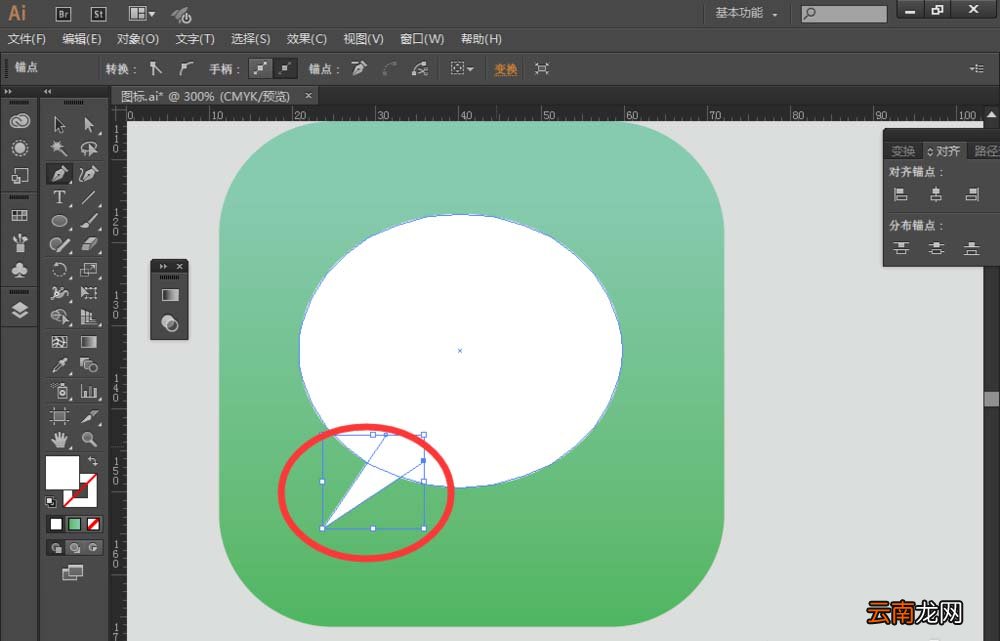Select the Eyedropper tool
The image size is (1000, 641).
(x=59, y=365)
